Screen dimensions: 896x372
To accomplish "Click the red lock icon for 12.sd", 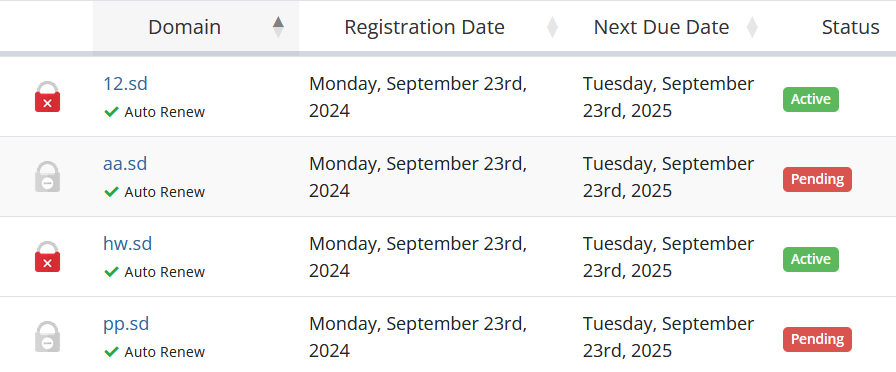I will [x=47, y=97].
